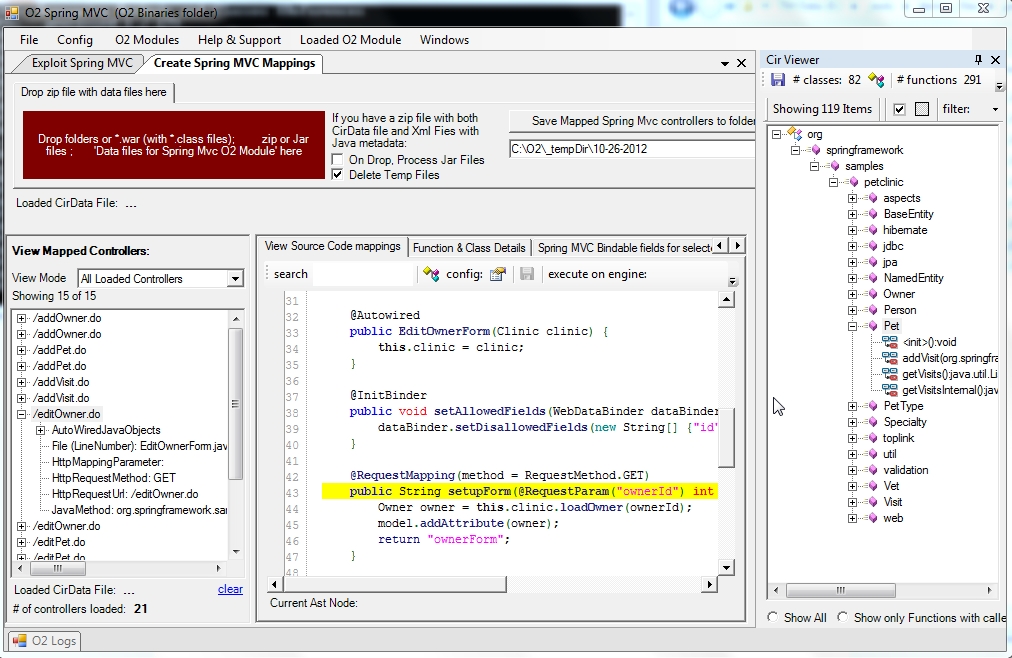Open the Config menu

click(x=75, y=40)
